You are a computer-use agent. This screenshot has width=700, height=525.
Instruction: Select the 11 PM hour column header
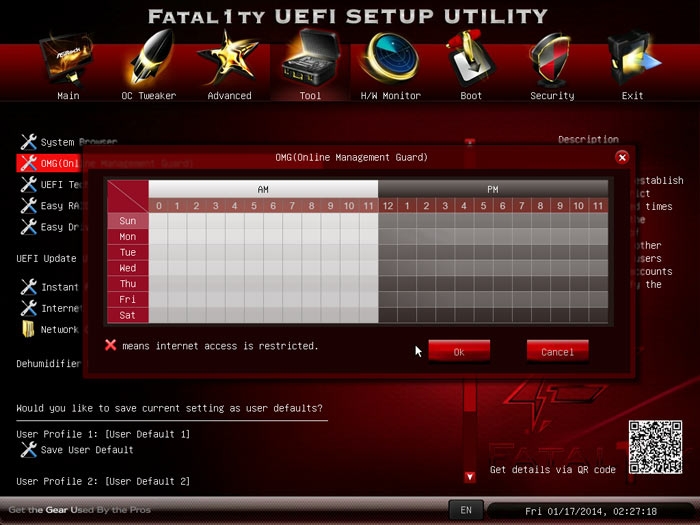(x=598, y=205)
